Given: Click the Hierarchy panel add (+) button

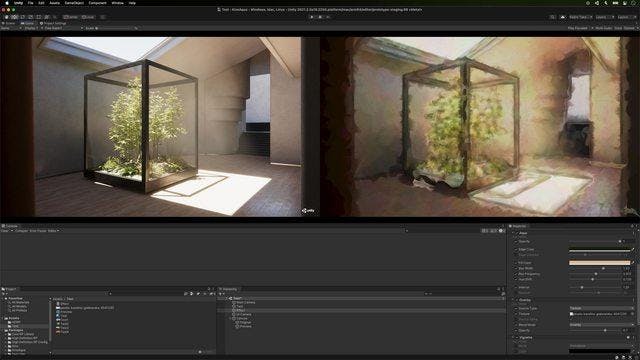Looking at the screenshot, I should tap(221, 294).
